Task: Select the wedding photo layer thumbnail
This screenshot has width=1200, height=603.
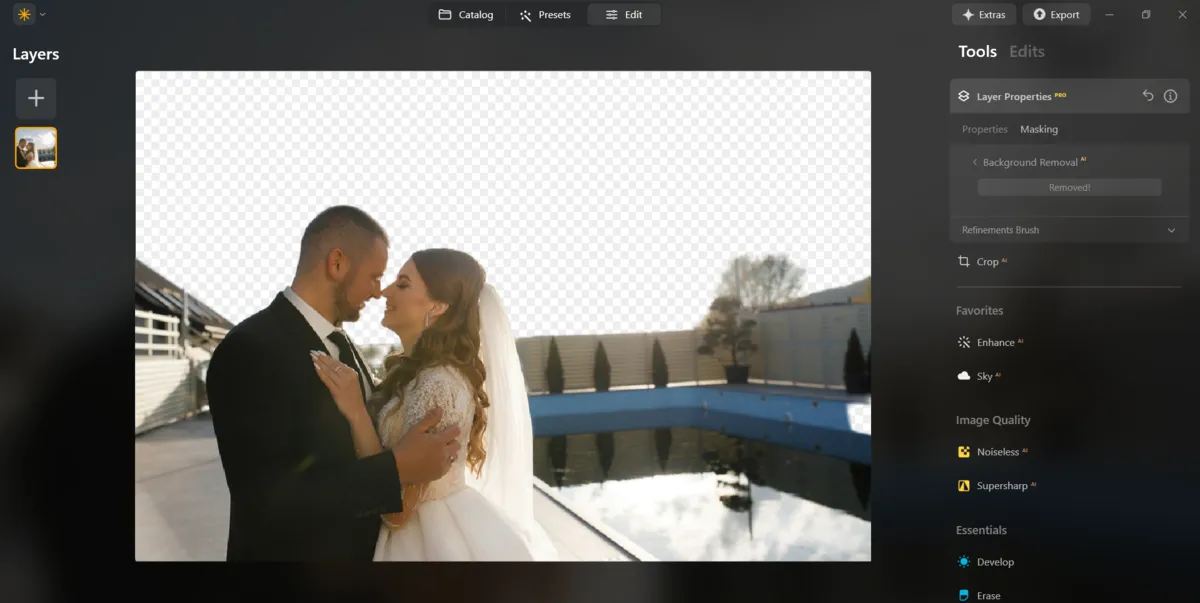Action: click(x=35, y=146)
